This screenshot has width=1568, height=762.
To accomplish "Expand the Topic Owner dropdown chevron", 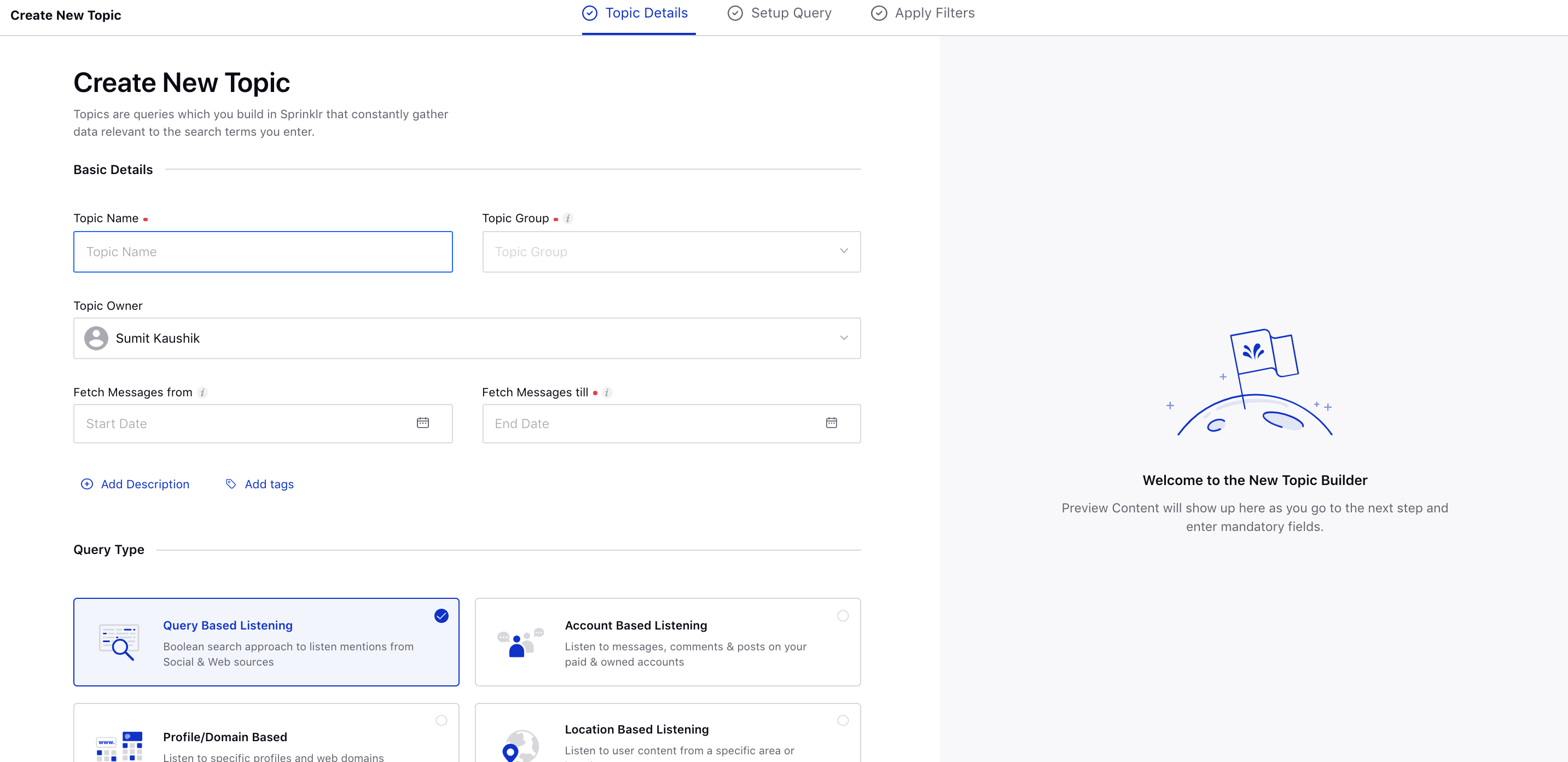I will tap(844, 338).
